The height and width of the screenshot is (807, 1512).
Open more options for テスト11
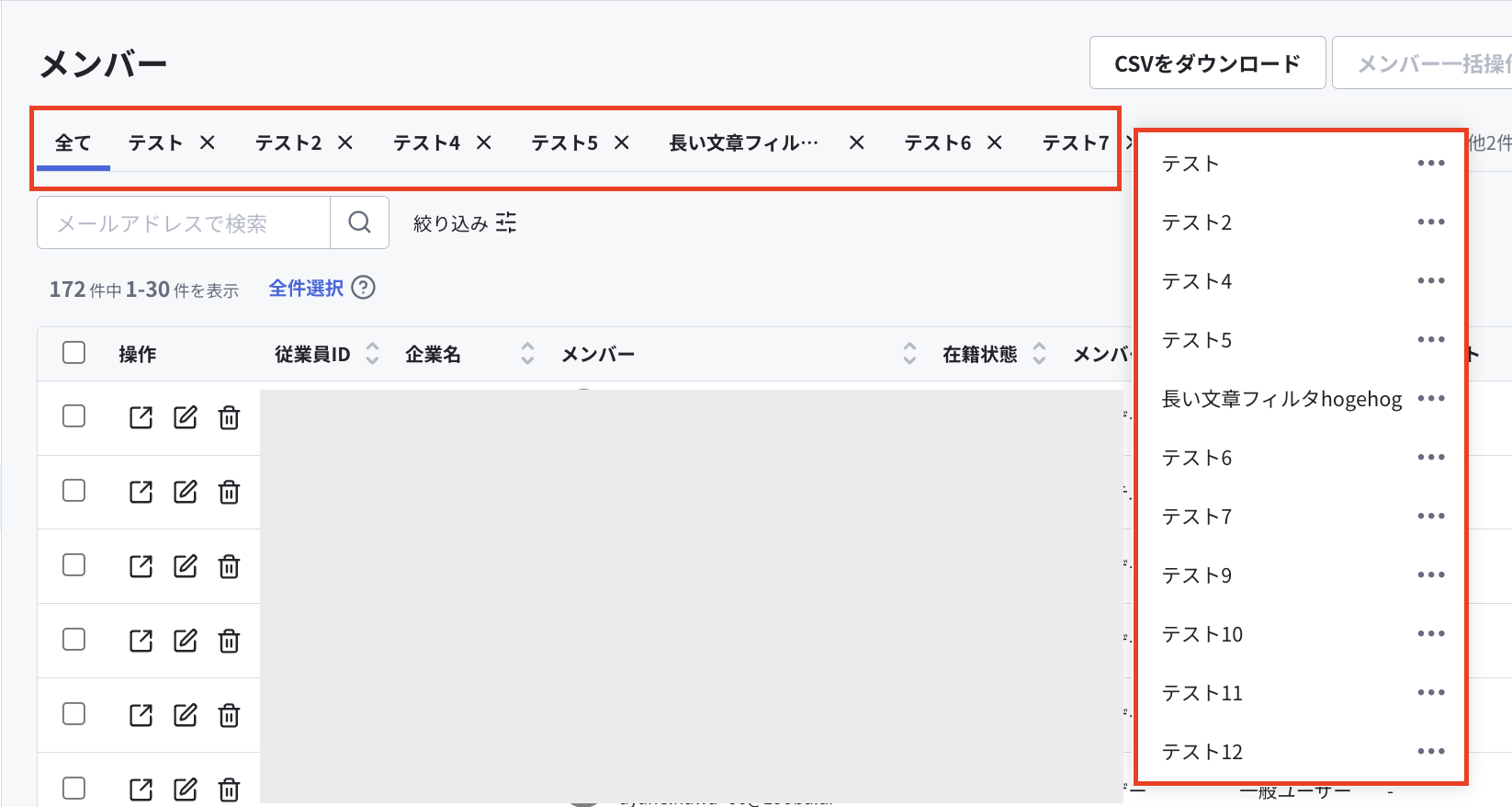[1431, 692]
